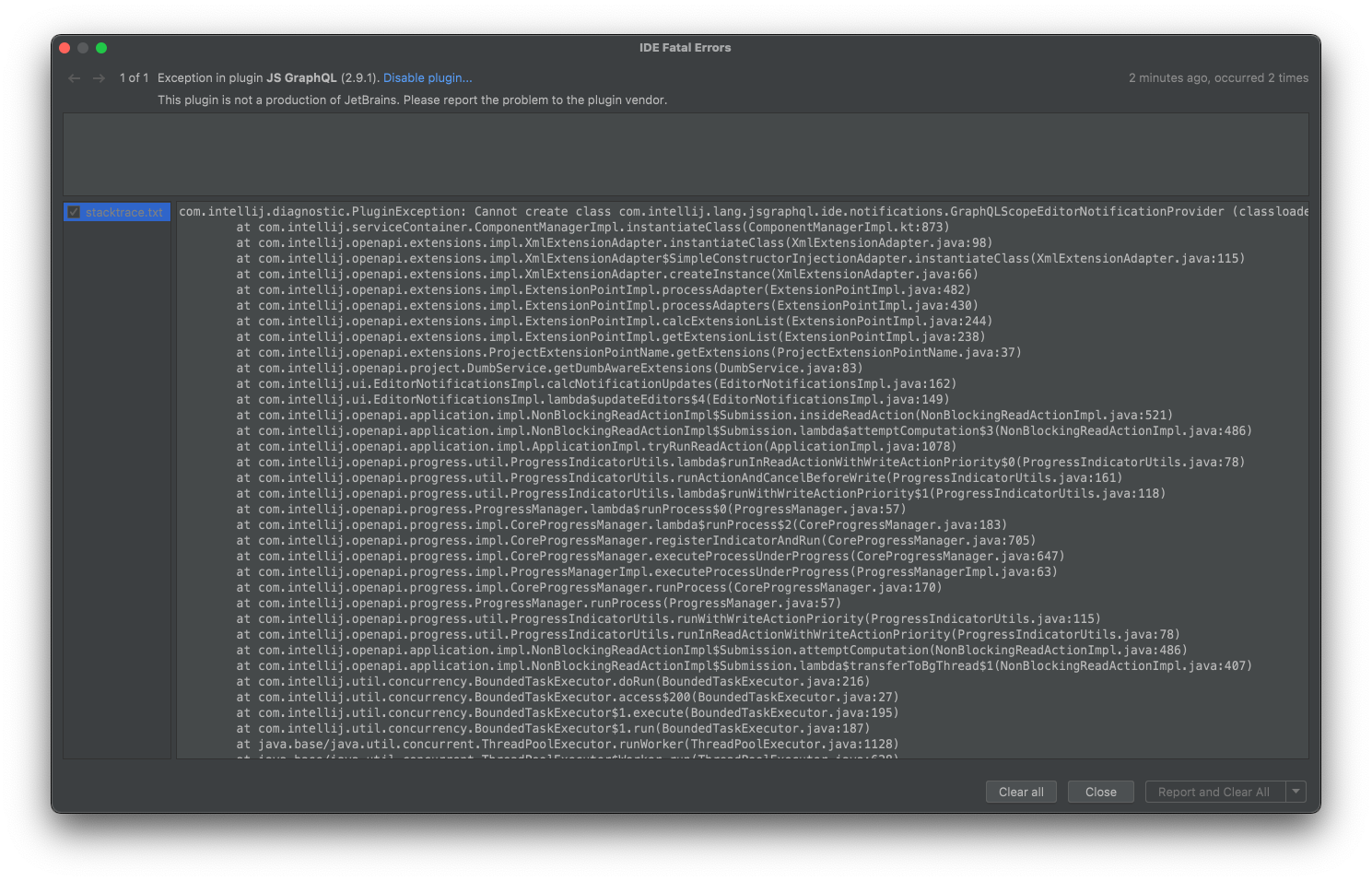Image resolution: width=1372 pixels, height=881 pixels.
Task: Click the green window zoom button
Action: coord(101,48)
